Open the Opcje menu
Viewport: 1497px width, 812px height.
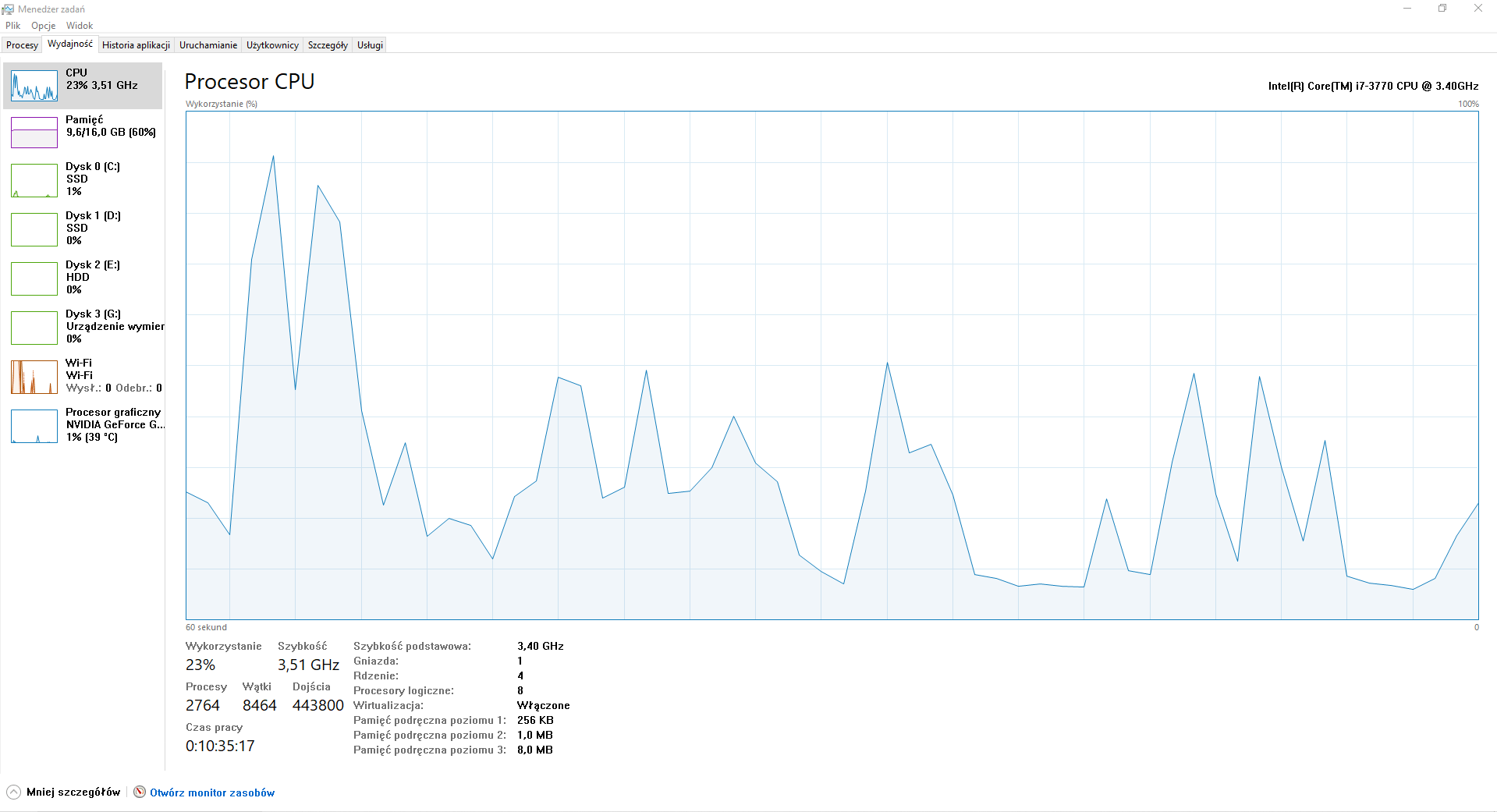click(x=43, y=25)
